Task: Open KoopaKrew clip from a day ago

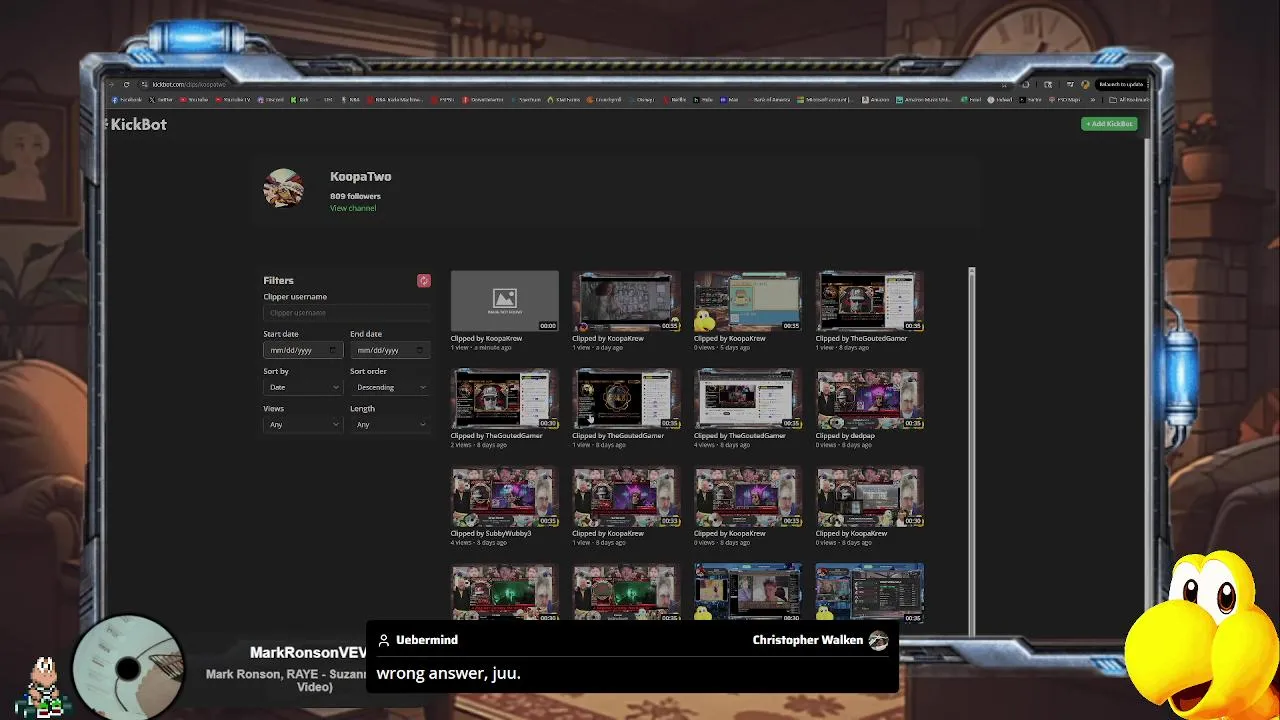Action: (x=626, y=301)
